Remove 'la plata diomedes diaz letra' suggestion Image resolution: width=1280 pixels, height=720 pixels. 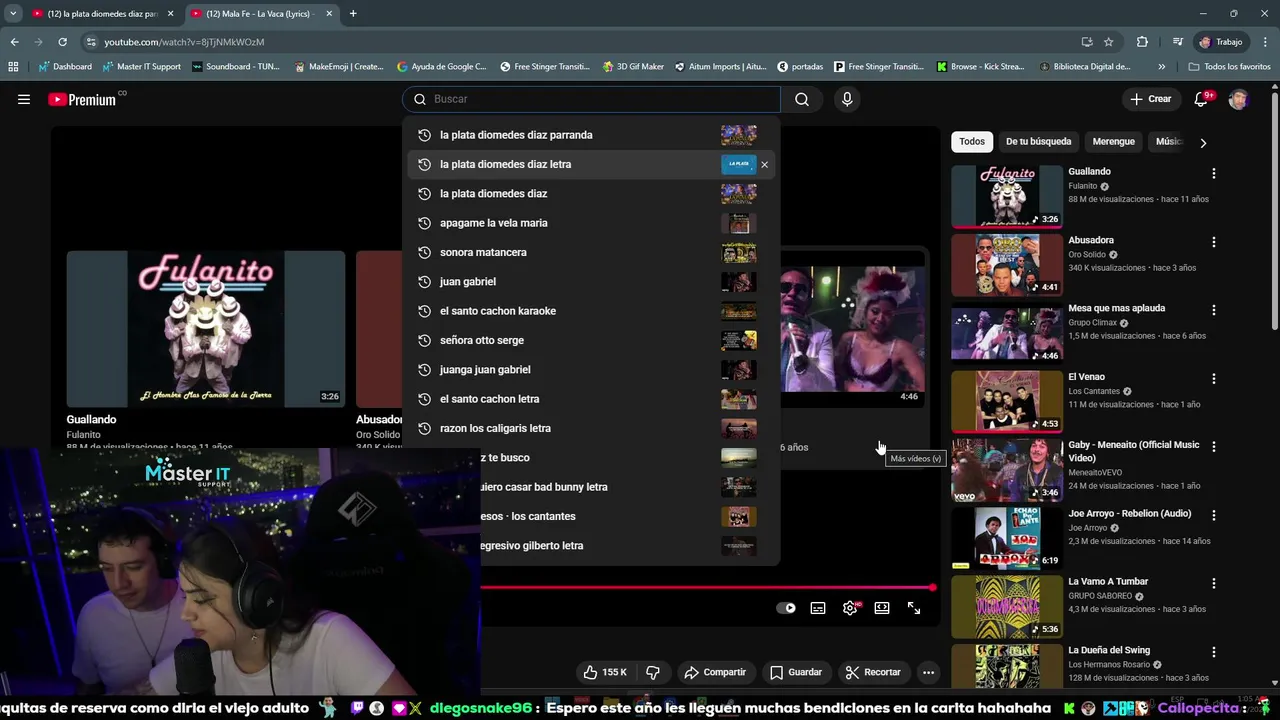(764, 164)
